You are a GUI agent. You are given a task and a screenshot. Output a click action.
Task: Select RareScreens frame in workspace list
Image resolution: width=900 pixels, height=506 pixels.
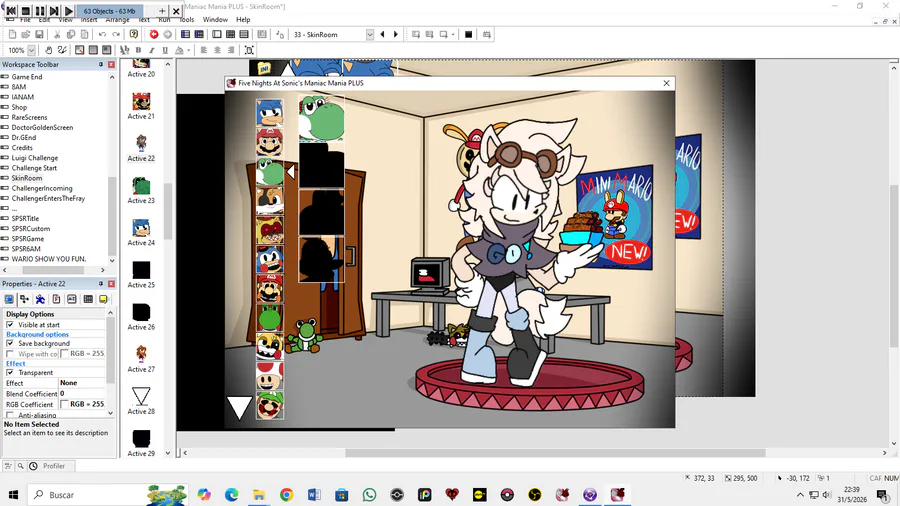click(29, 117)
